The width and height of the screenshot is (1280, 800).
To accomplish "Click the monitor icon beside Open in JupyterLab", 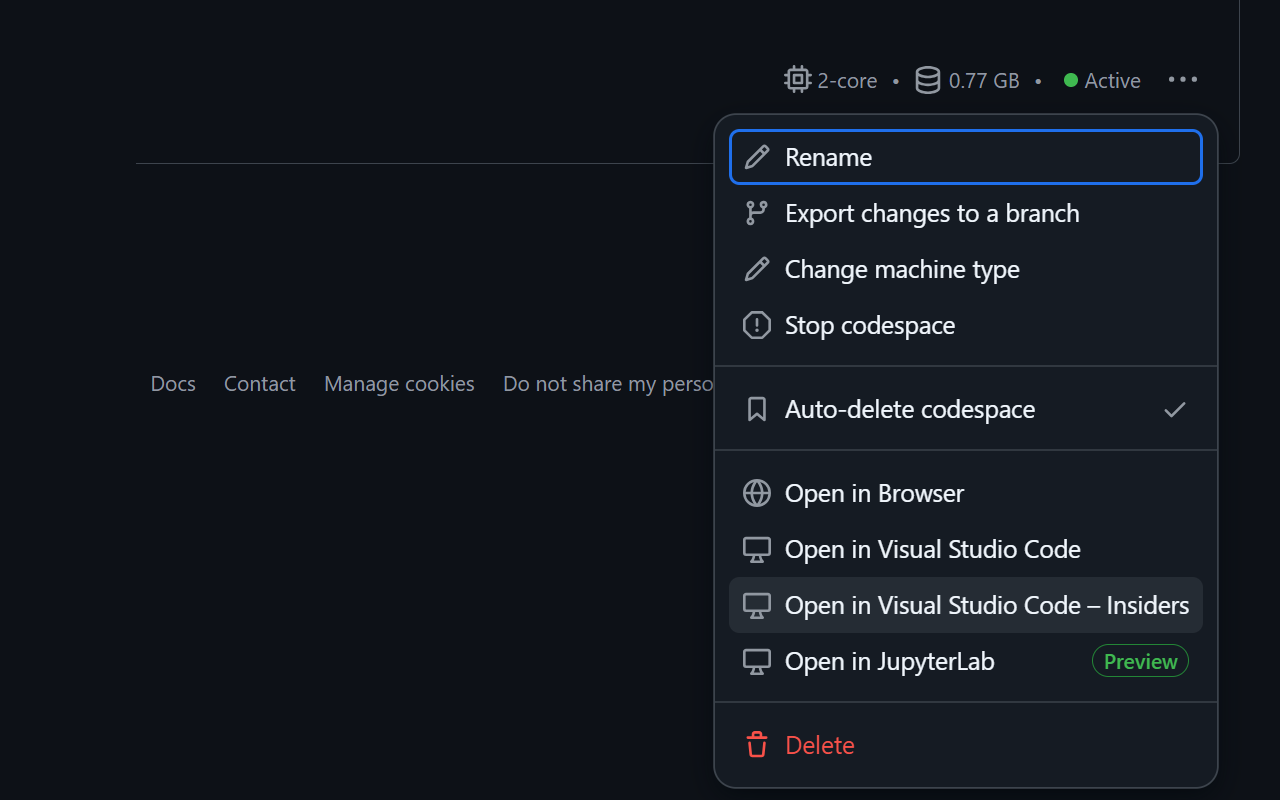I will point(757,661).
